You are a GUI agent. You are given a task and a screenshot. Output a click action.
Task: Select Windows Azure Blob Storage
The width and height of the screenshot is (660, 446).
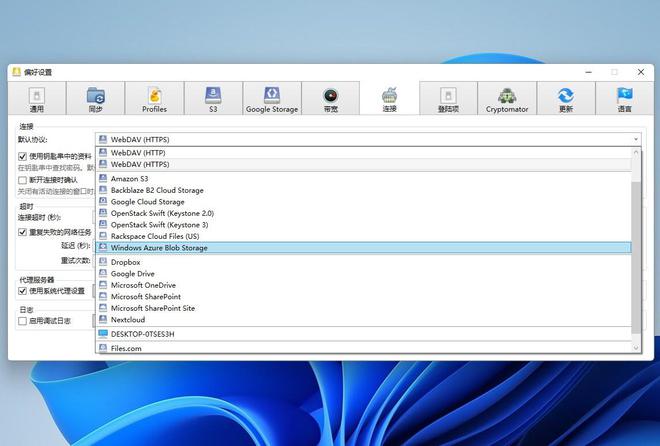point(364,248)
